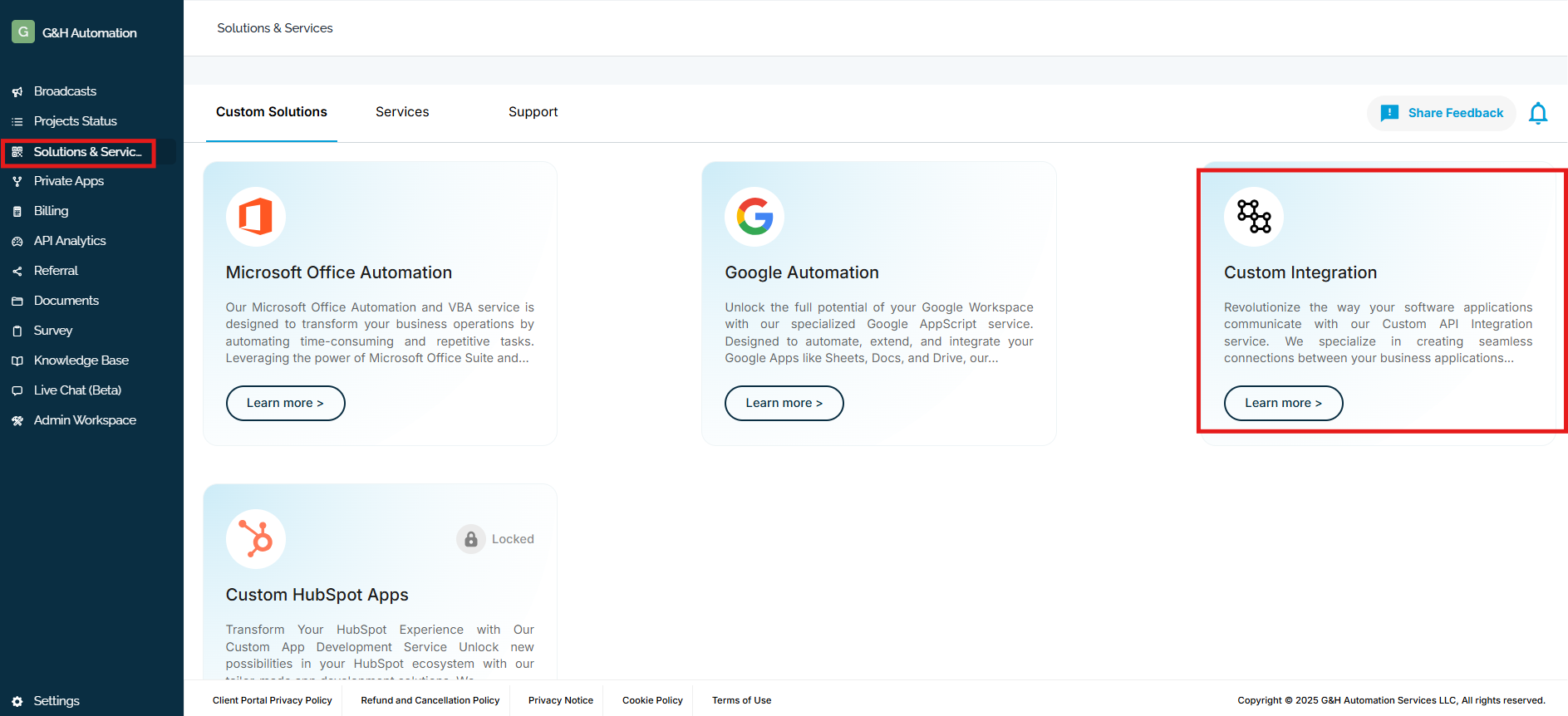The image size is (1568, 716).
Task: Open the Refund and Cancellation Policy link
Action: pyautogui.click(x=430, y=700)
